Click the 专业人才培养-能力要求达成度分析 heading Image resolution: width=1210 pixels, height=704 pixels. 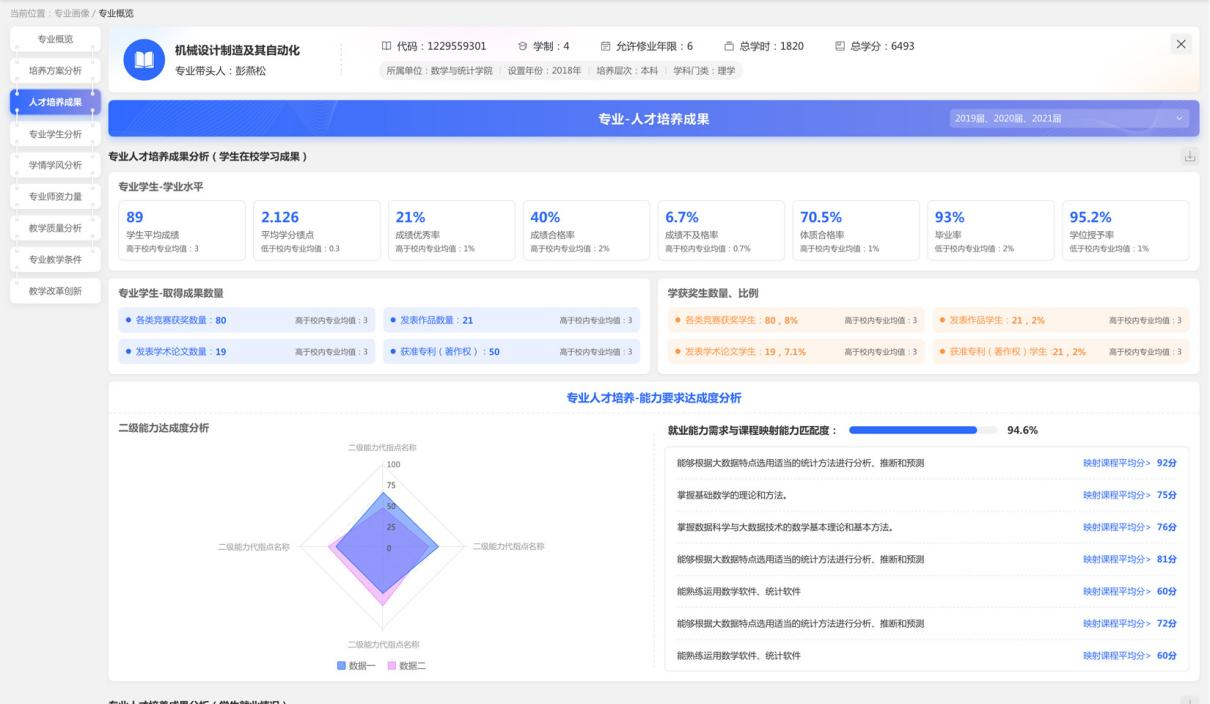pos(654,398)
